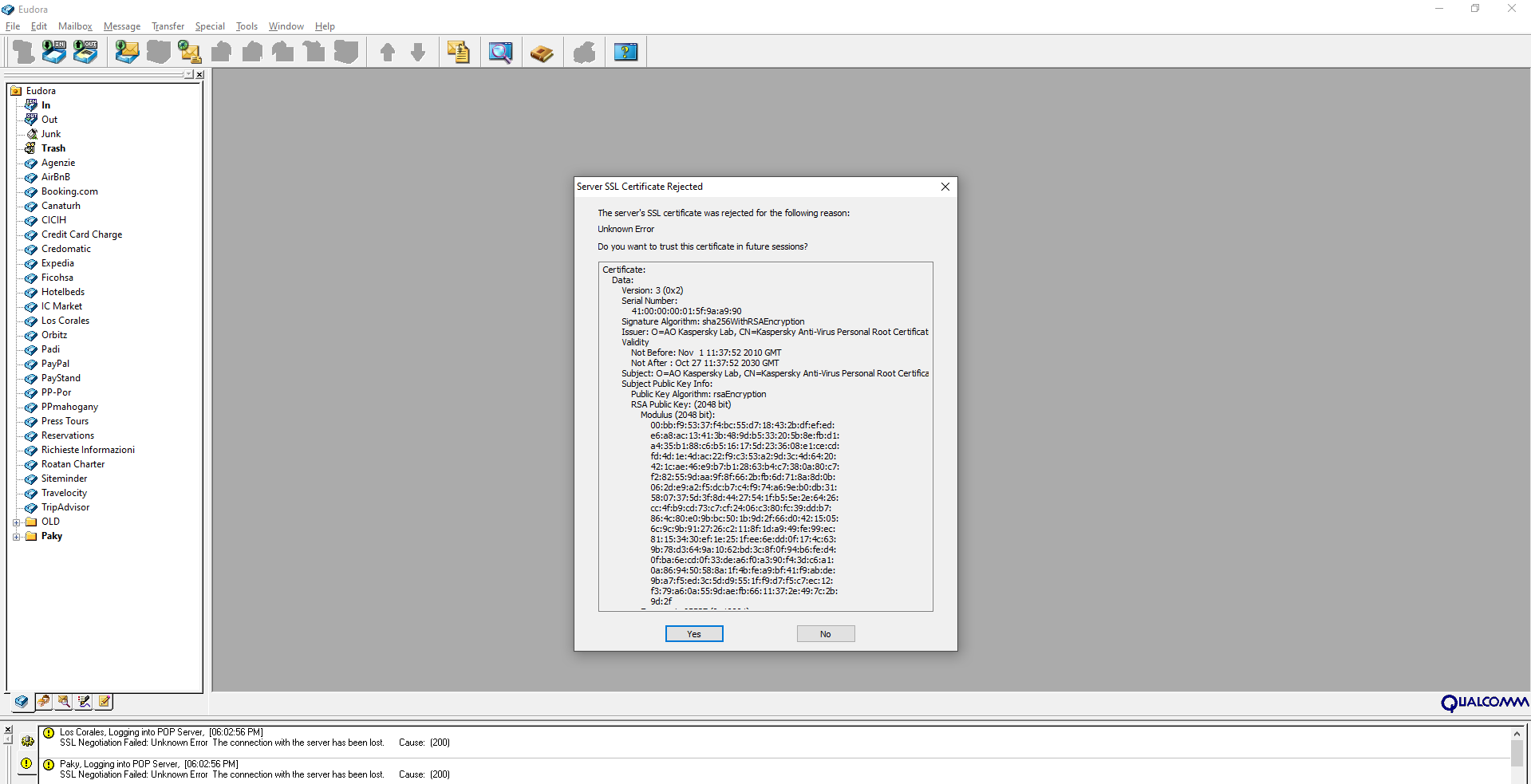Click the up arrow toolbar icon

point(388,52)
